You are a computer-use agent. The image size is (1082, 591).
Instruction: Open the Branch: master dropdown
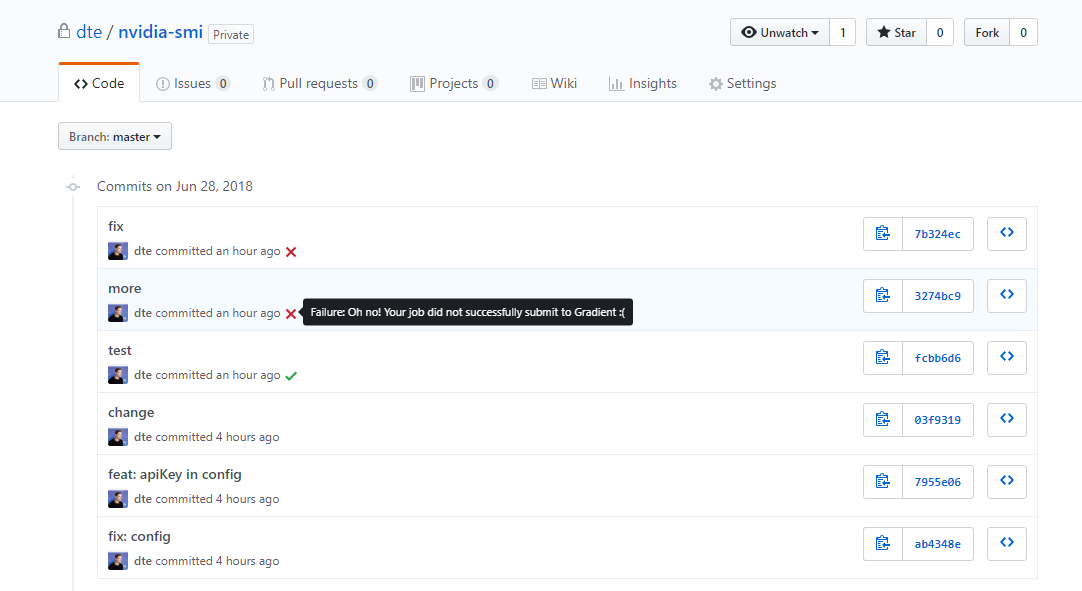click(x=115, y=137)
